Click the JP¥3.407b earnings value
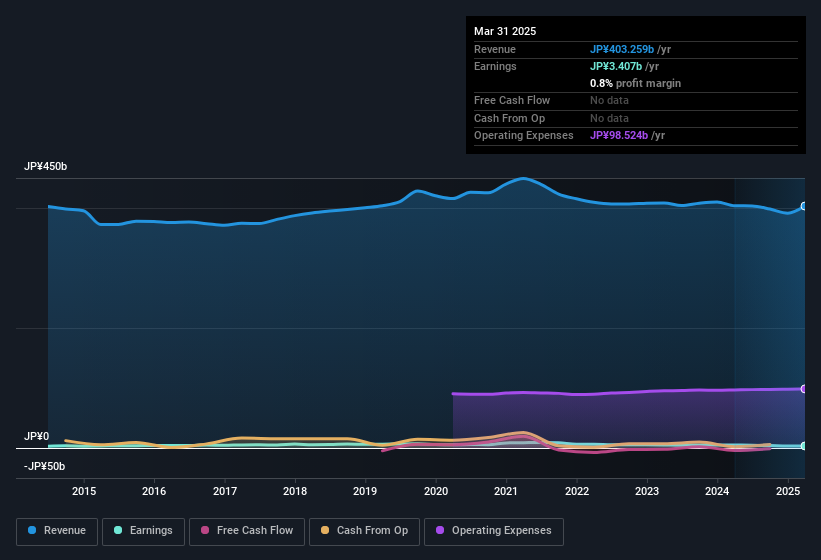 click(x=616, y=66)
